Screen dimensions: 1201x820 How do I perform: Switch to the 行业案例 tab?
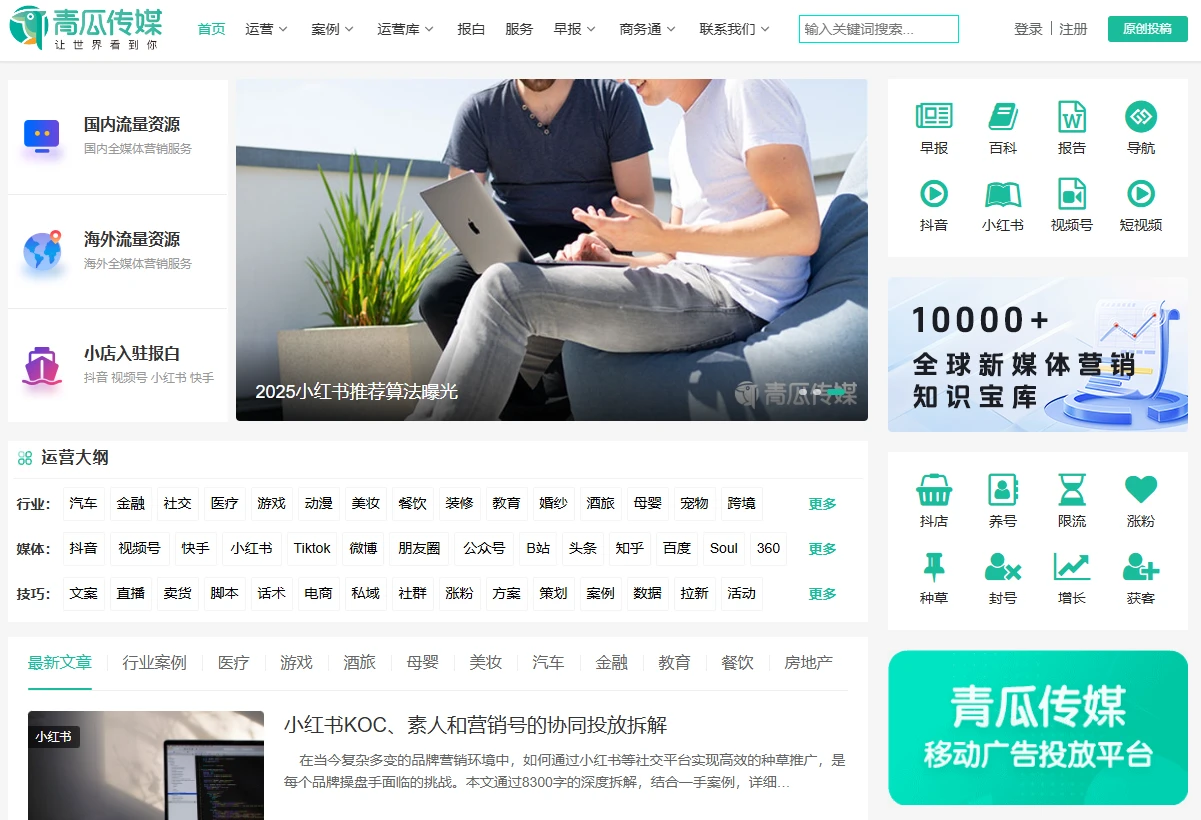tap(154, 663)
